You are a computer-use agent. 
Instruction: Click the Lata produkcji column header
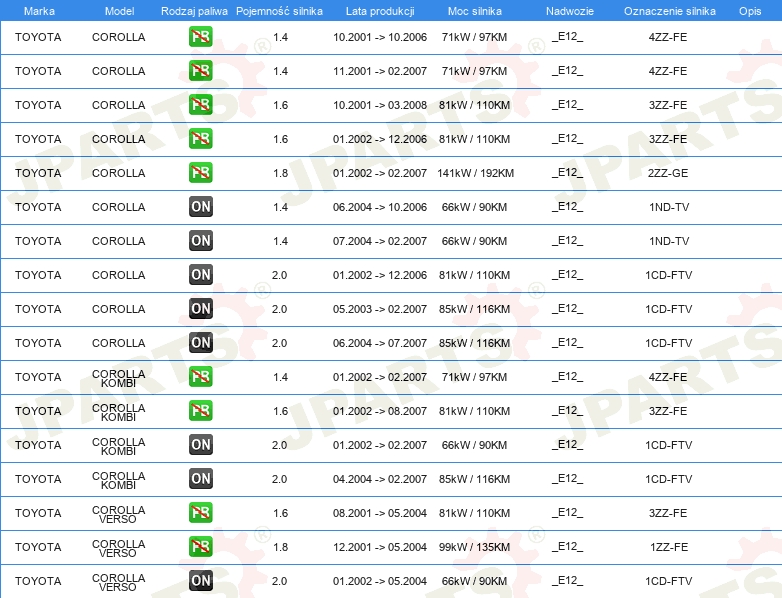[x=380, y=11]
